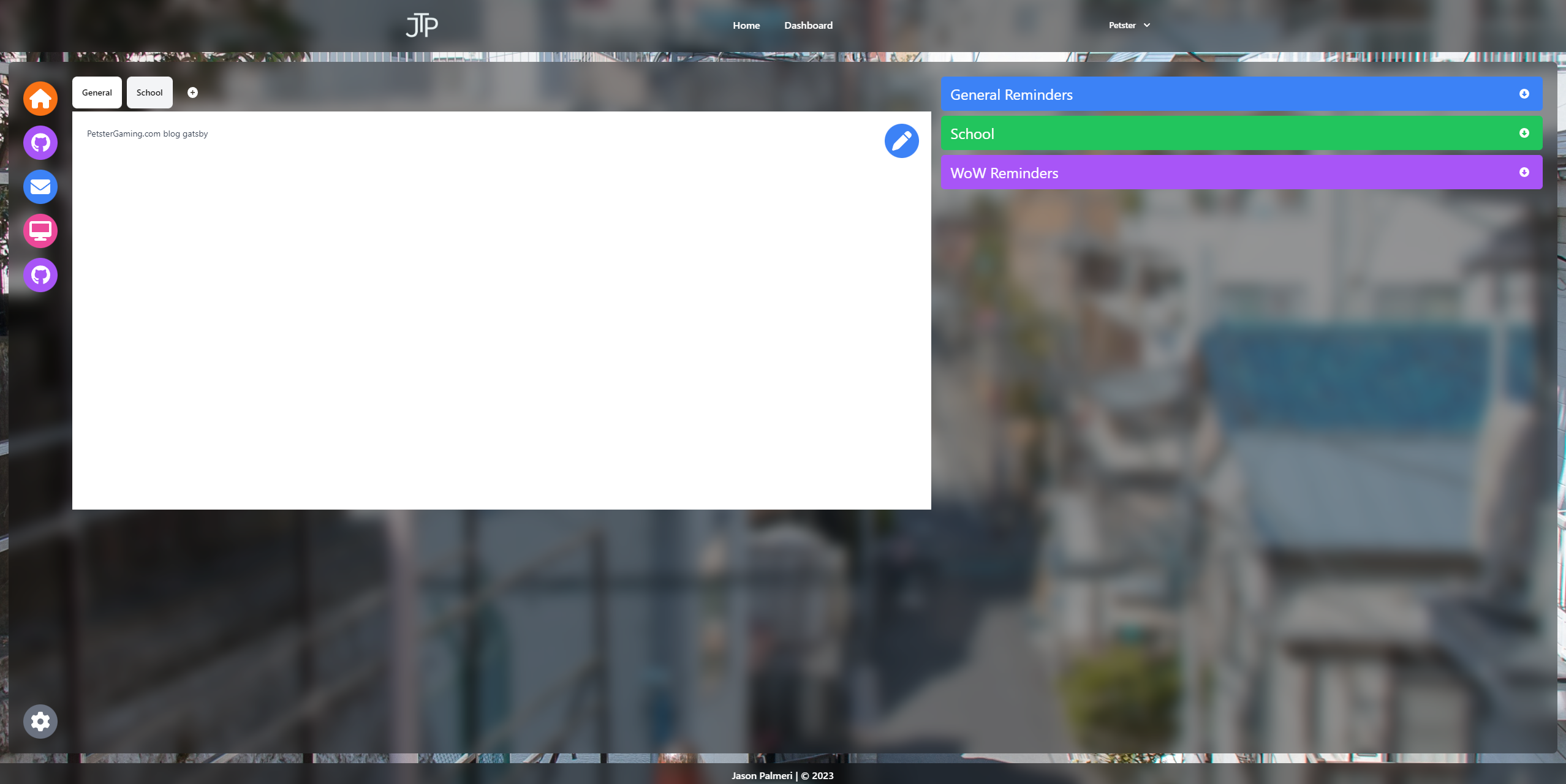The image size is (1566, 784).
Task: Click the add new tab plus button
Action: click(x=193, y=93)
